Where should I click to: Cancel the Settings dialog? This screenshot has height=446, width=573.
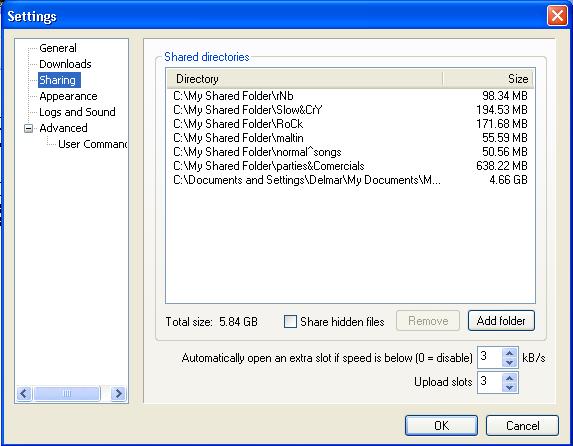[523, 426]
